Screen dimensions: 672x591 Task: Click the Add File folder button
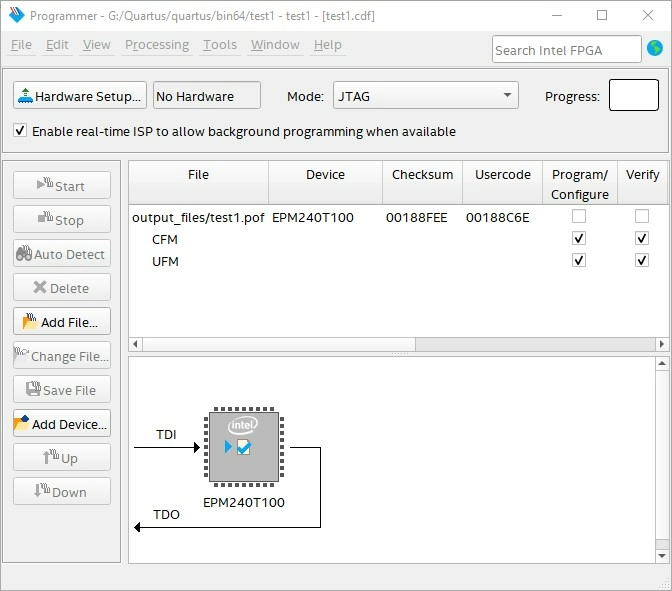62,322
